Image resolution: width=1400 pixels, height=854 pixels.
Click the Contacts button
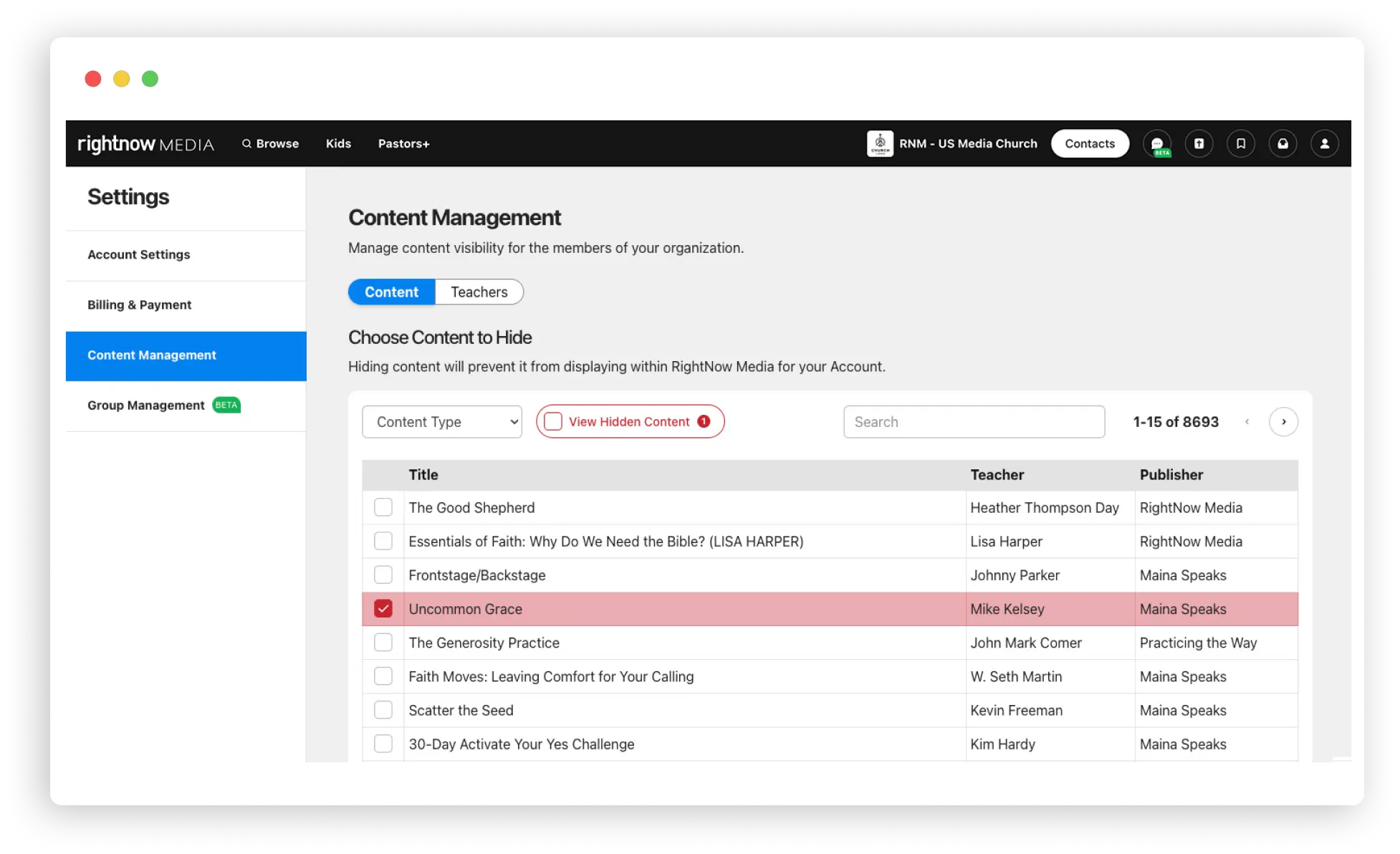point(1090,143)
